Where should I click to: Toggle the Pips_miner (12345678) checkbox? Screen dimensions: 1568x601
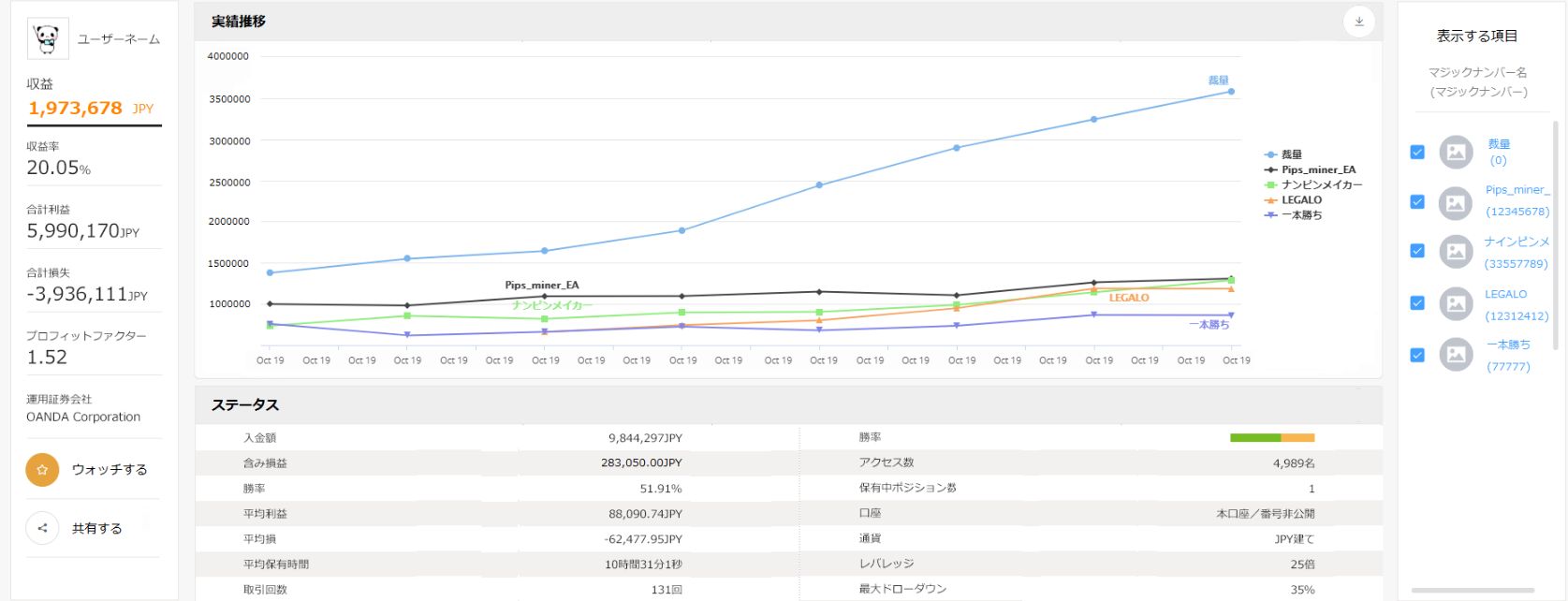[x=1417, y=202]
